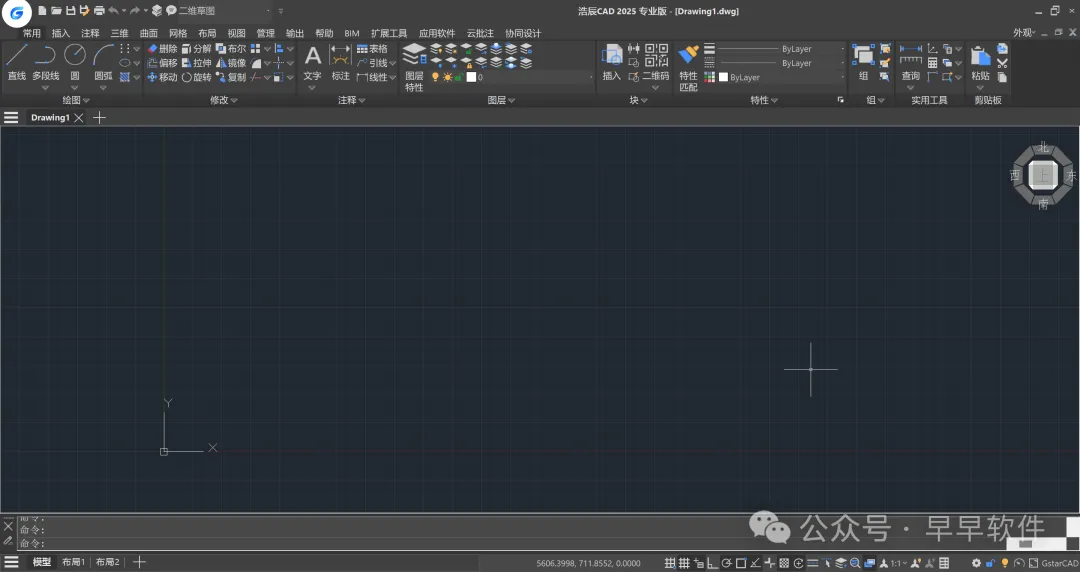Add a new layout with plus button
This screenshot has width=1080, height=572.
pos(139,562)
